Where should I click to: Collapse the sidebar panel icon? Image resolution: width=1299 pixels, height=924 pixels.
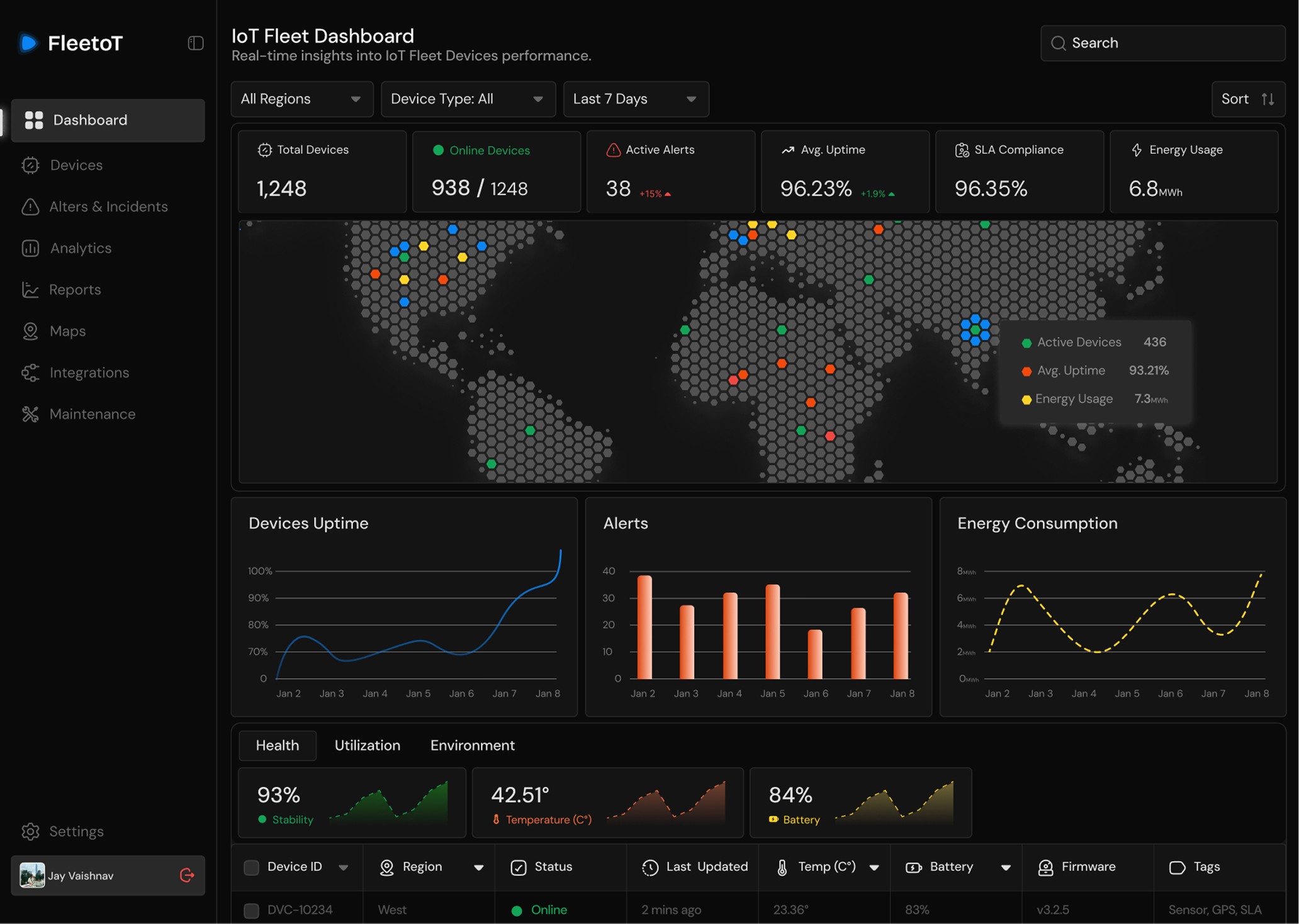196,43
